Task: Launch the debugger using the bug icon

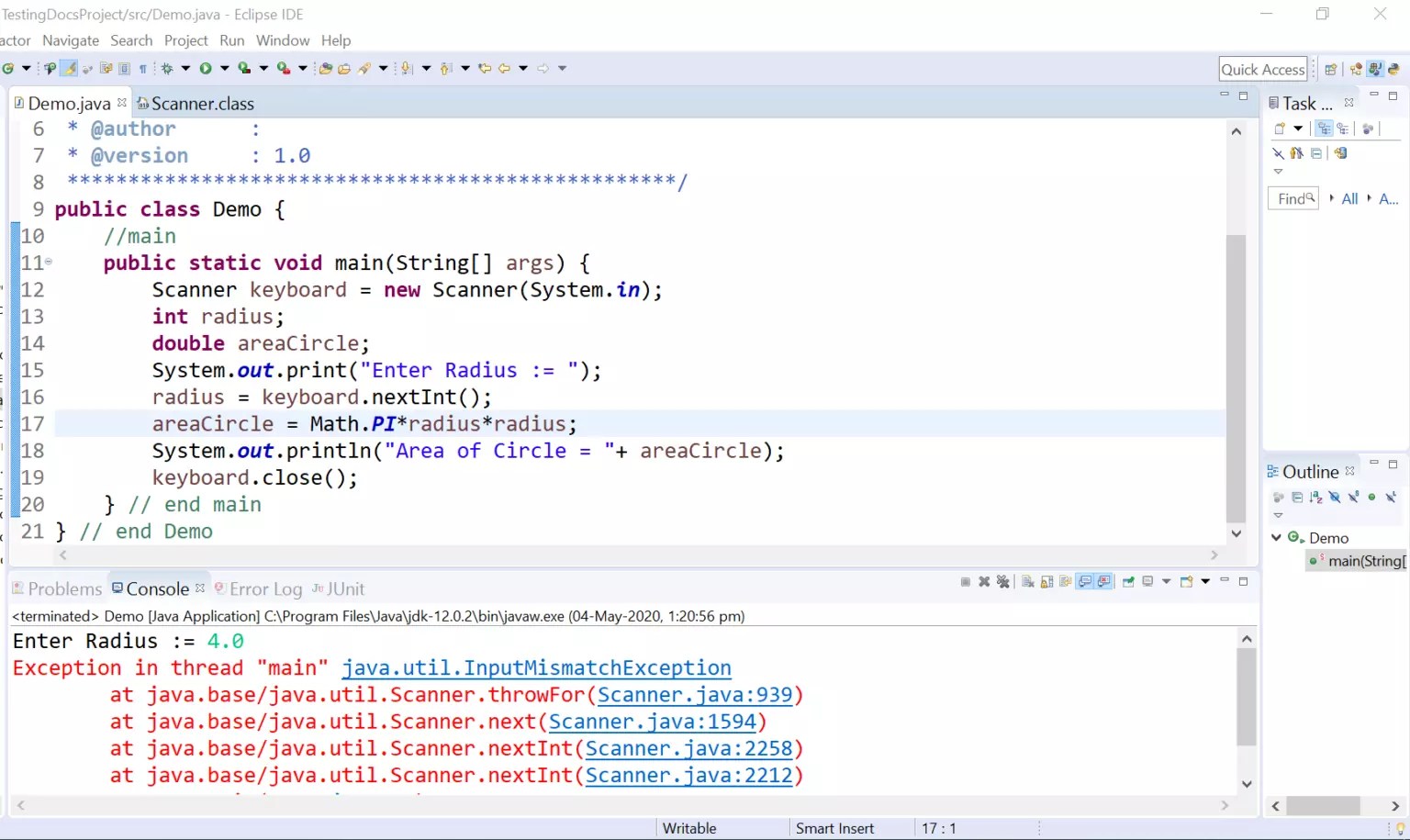Action: coord(169,68)
